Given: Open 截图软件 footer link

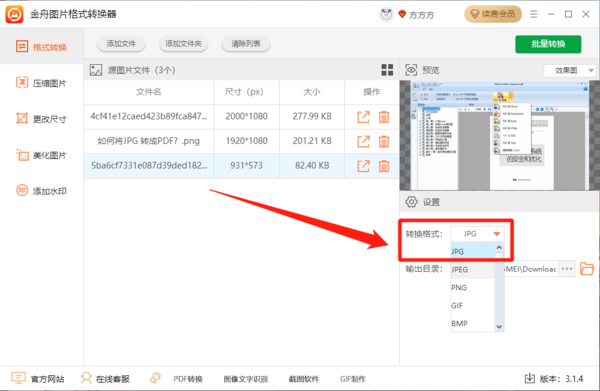Looking at the screenshot, I should point(304,379).
